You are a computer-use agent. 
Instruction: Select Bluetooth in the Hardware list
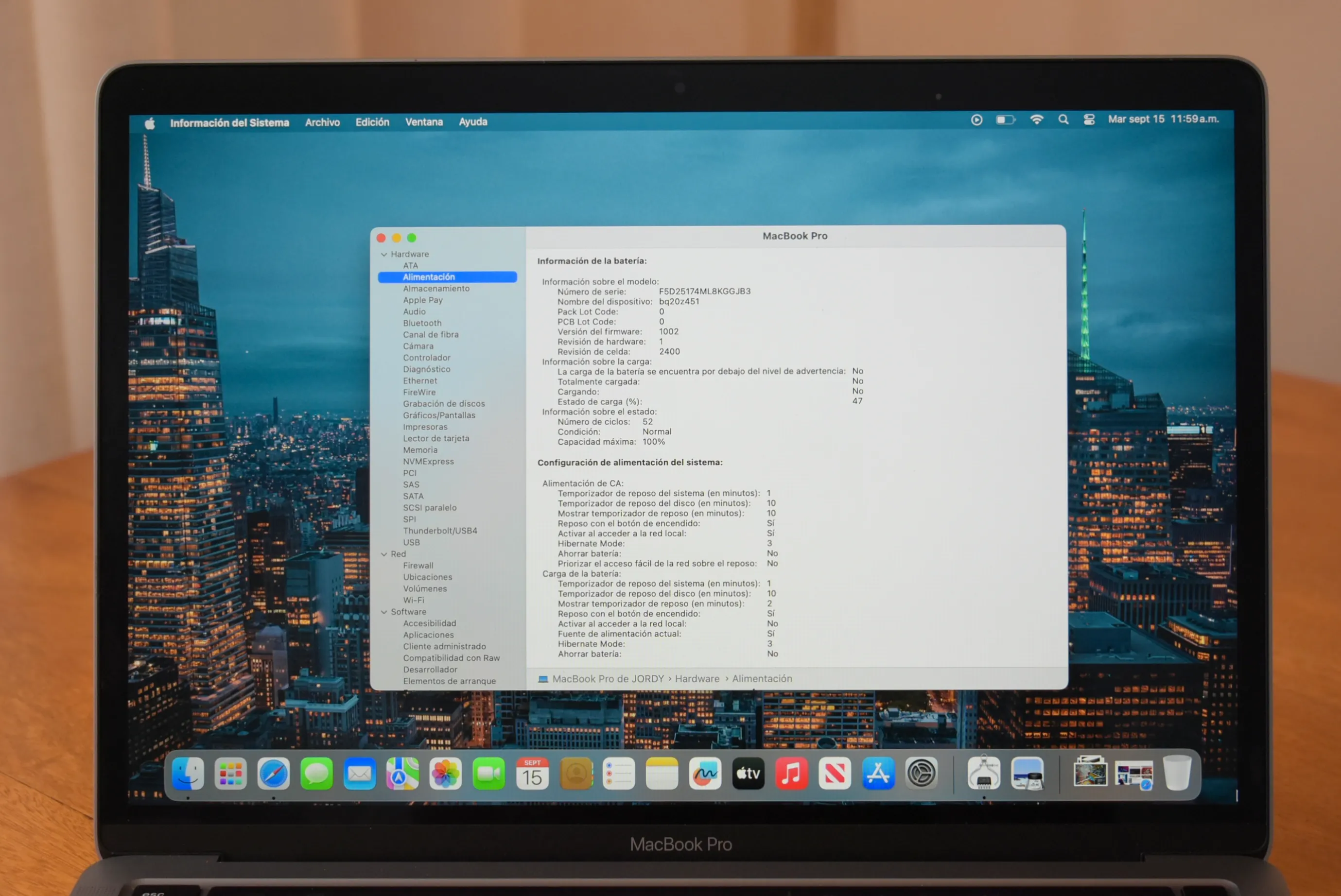point(422,323)
